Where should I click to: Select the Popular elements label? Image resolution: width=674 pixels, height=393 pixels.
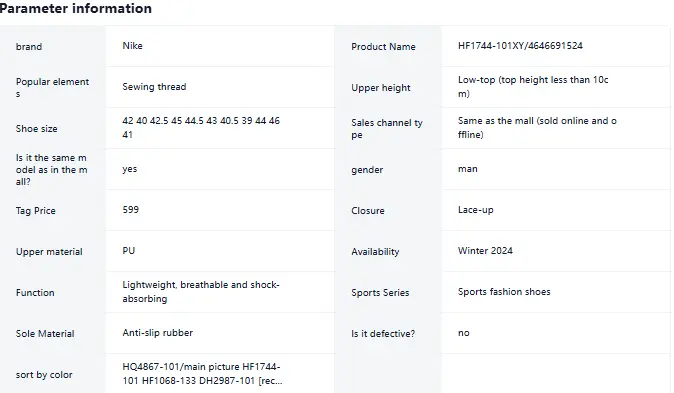click(x=52, y=88)
